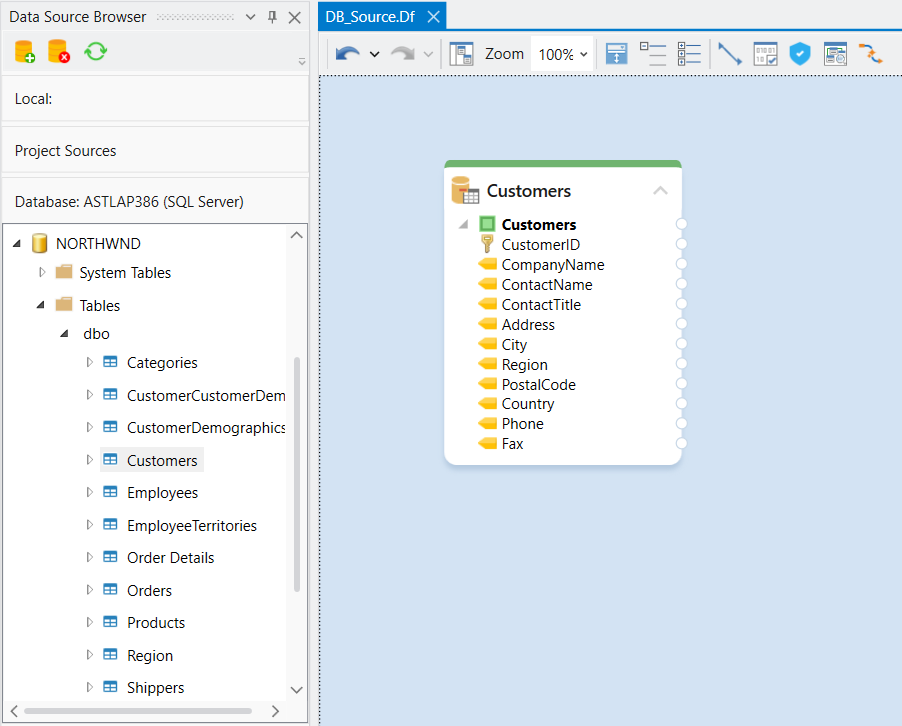Open the Project Sources section
Image resolution: width=902 pixels, height=726 pixels.
coord(155,150)
